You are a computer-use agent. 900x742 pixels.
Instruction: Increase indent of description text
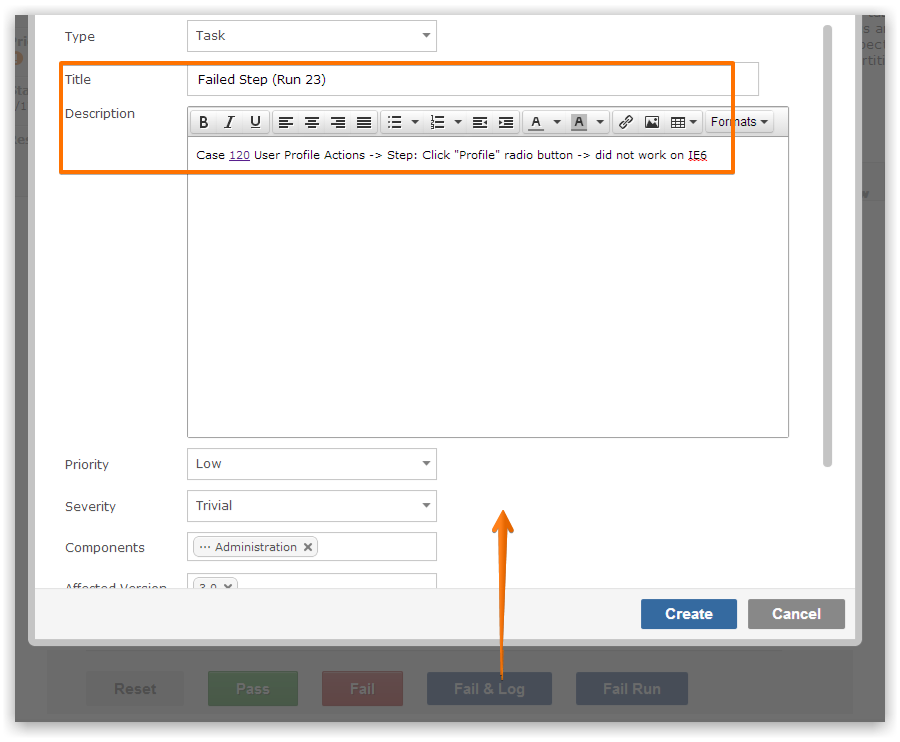tap(506, 122)
